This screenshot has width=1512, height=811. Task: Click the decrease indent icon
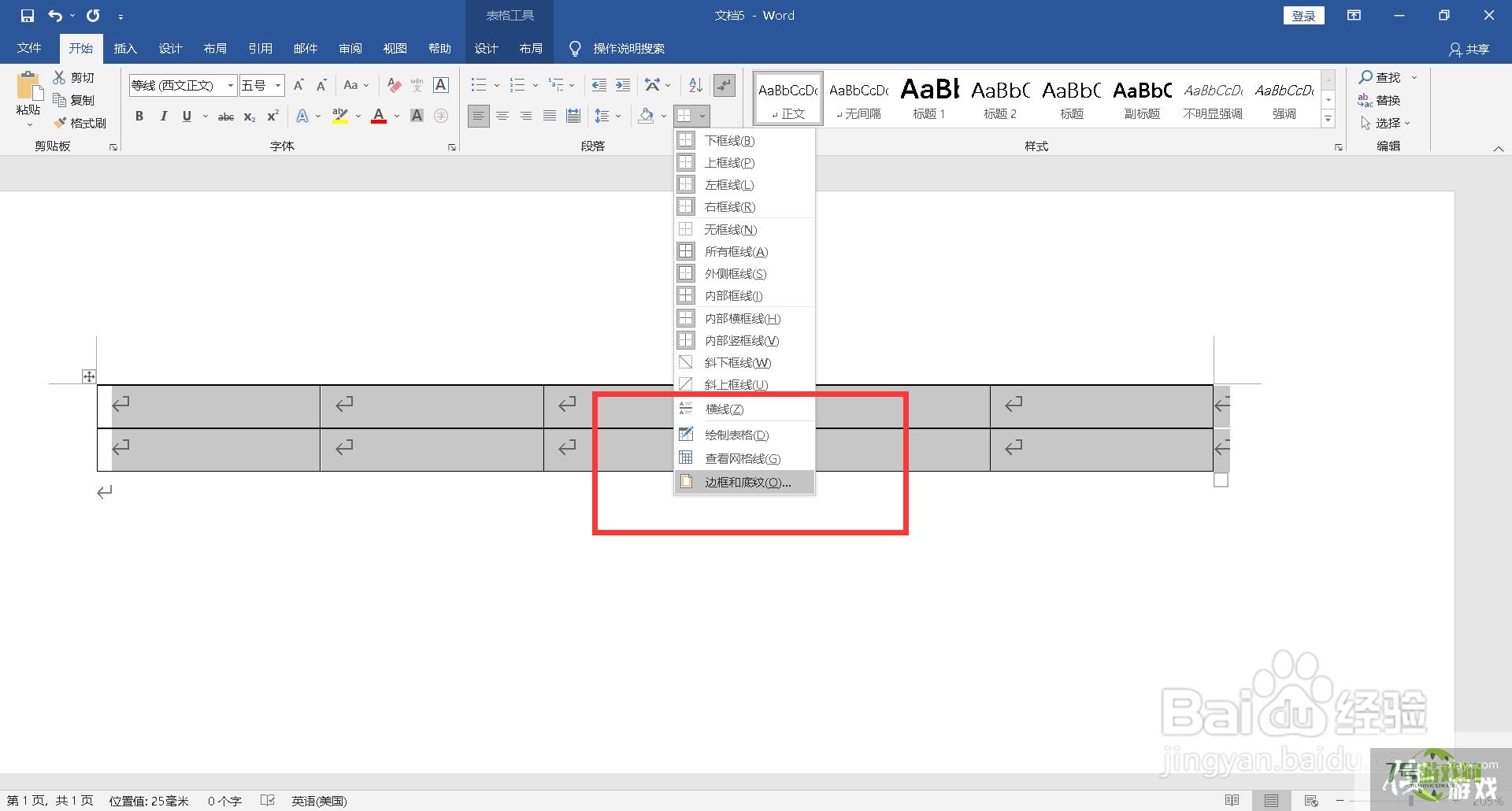(598, 85)
